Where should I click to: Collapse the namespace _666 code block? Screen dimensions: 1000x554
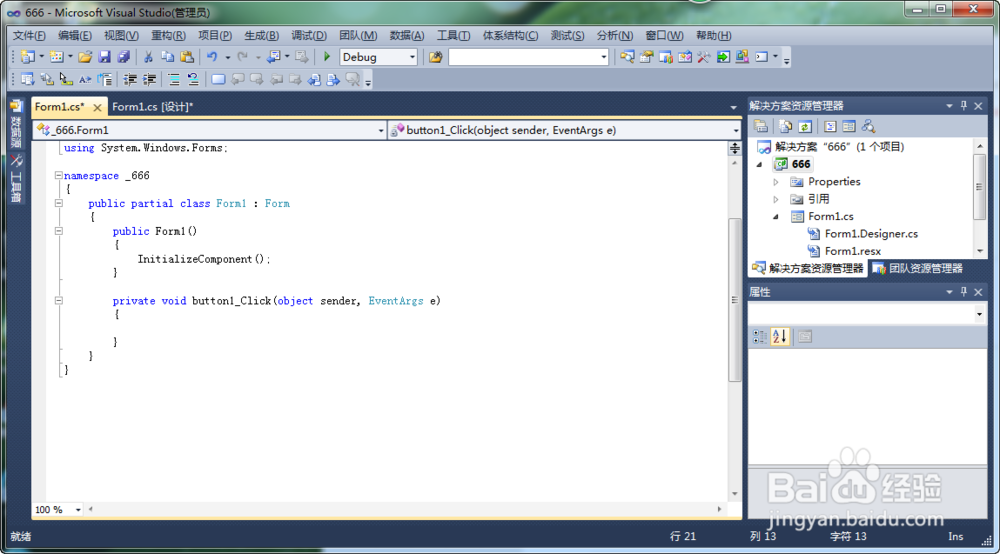[58, 175]
